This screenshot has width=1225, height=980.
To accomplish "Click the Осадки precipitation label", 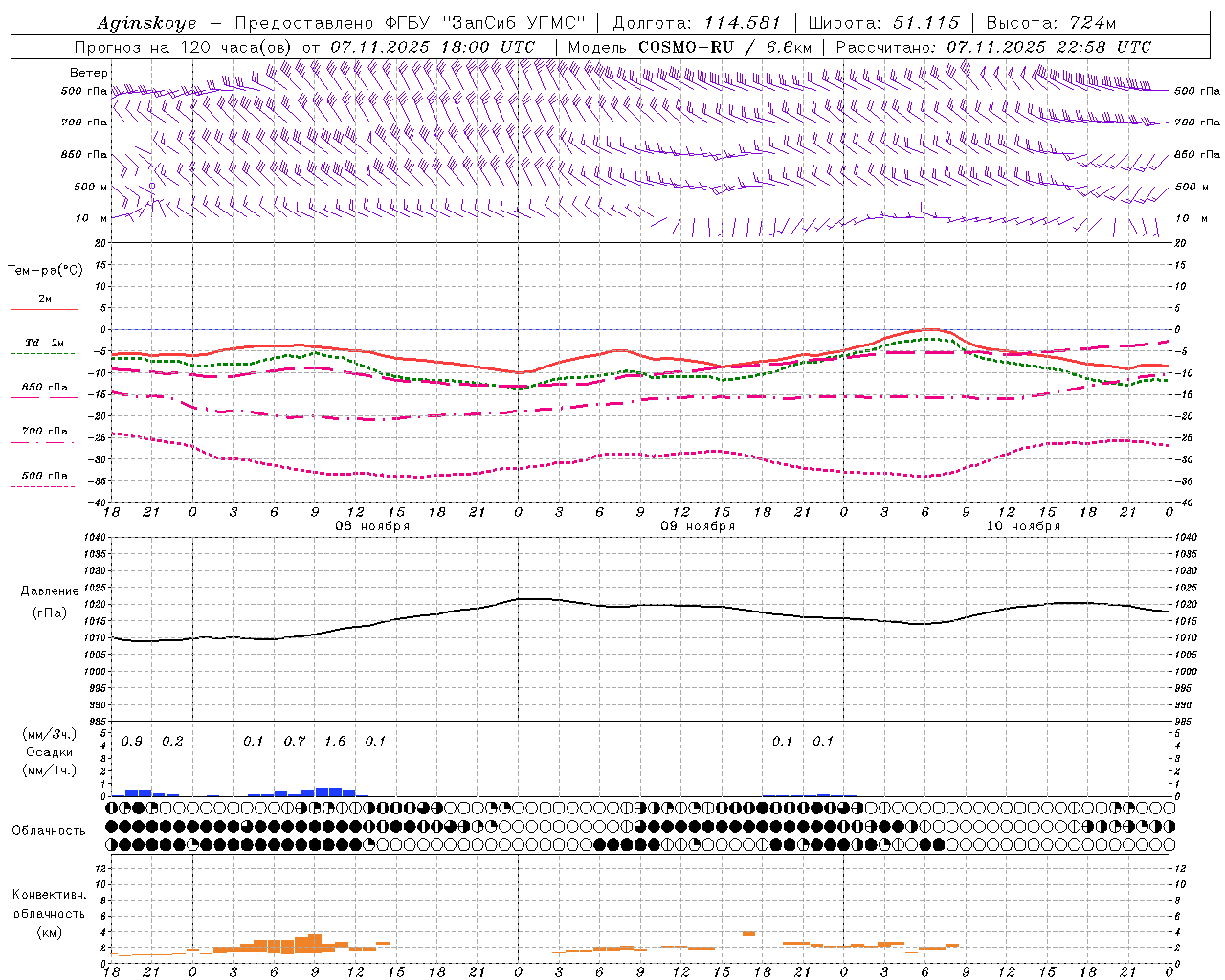I will pyautogui.click(x=49, y=752).
